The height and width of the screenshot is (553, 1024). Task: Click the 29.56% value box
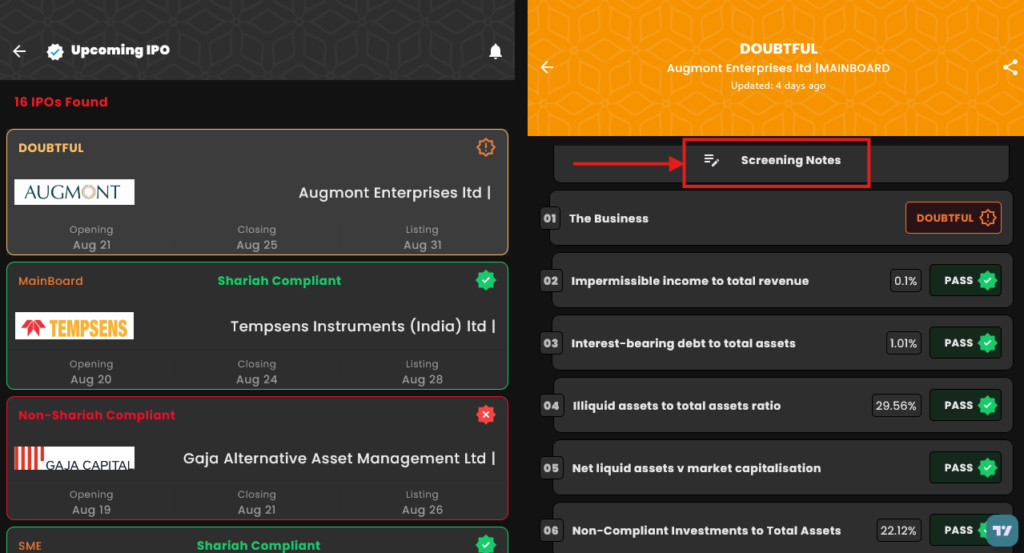pos(896,405)
